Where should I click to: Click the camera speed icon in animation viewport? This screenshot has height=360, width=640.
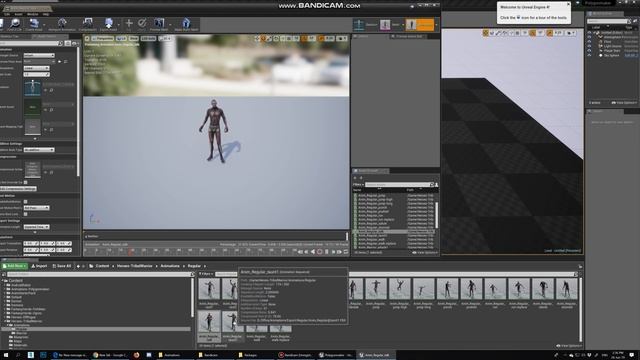point(342,38)
